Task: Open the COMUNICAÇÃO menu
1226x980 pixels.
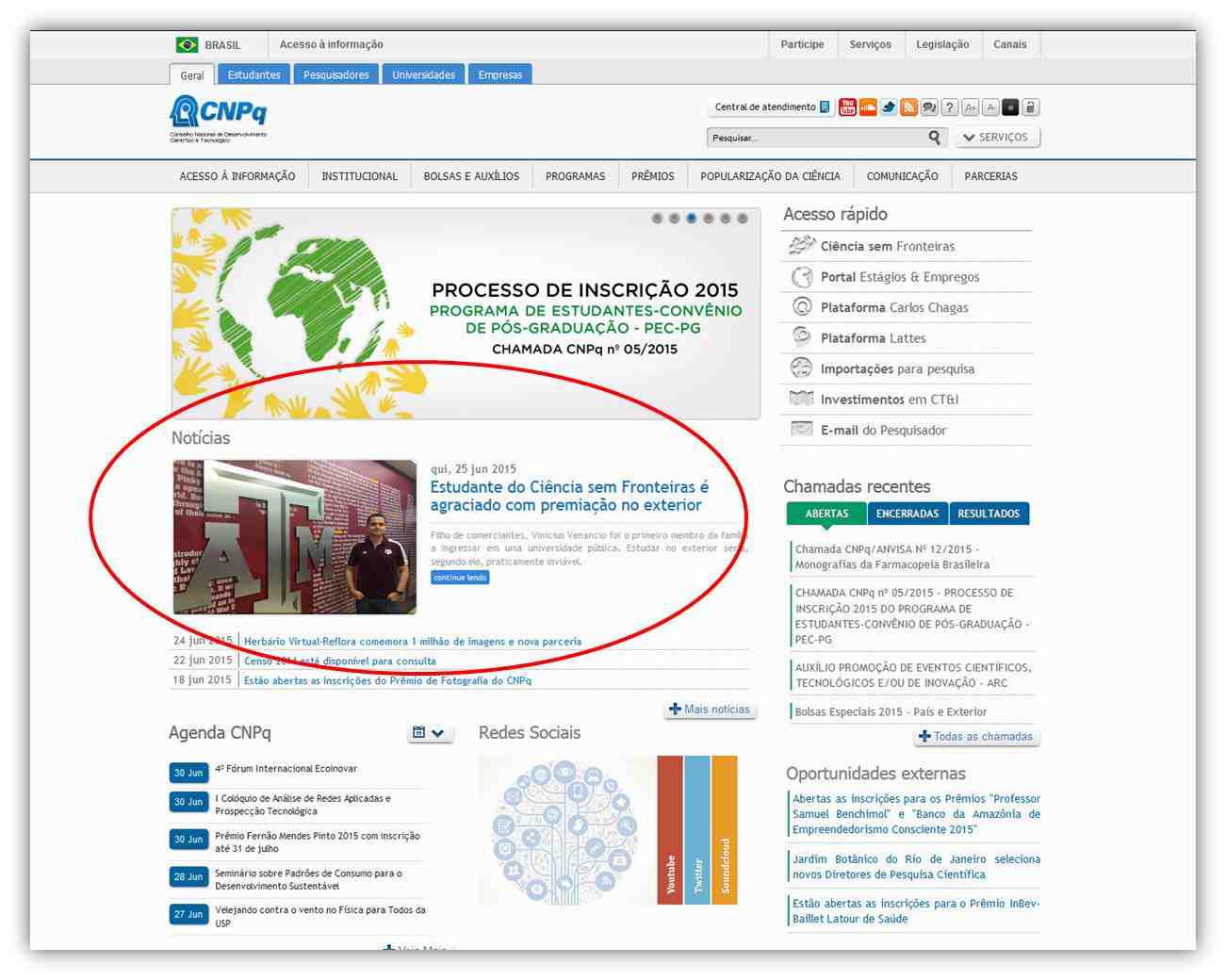Action: click(x=902, y=176)
